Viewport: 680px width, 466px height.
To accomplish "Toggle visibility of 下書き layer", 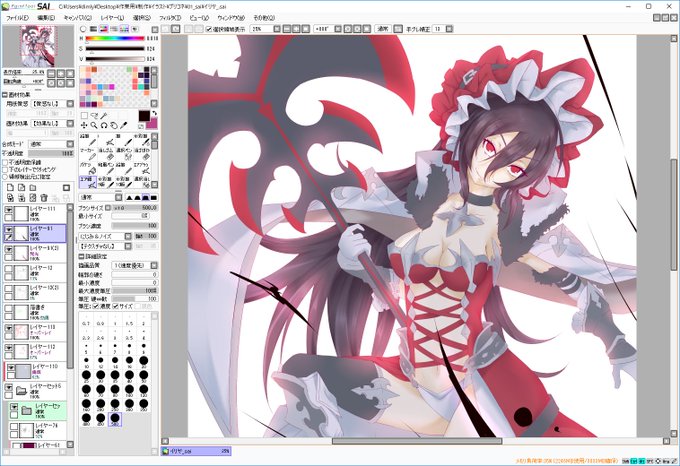I will coord(8,308).
